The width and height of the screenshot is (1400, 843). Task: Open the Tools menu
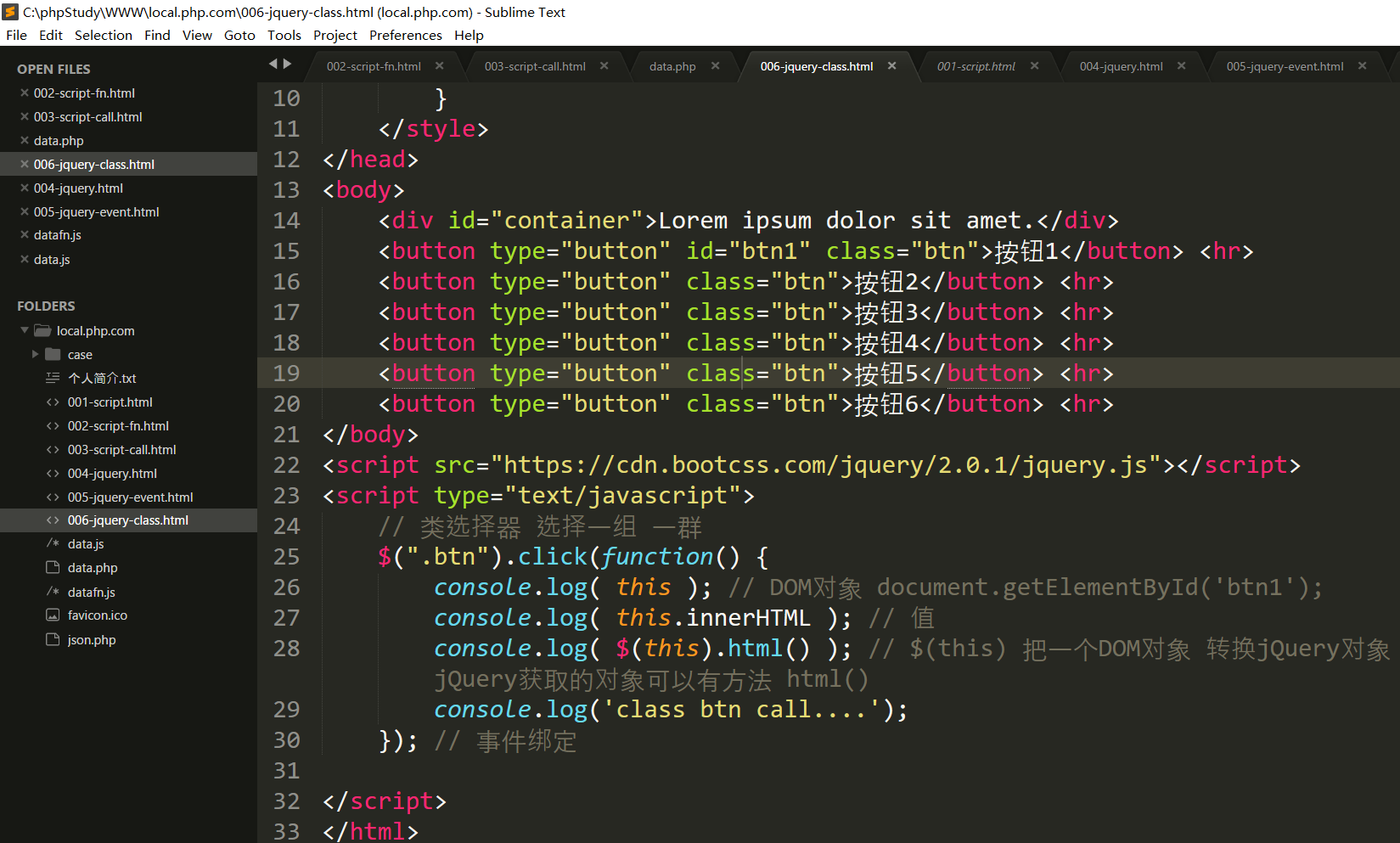tap(284, 35)
